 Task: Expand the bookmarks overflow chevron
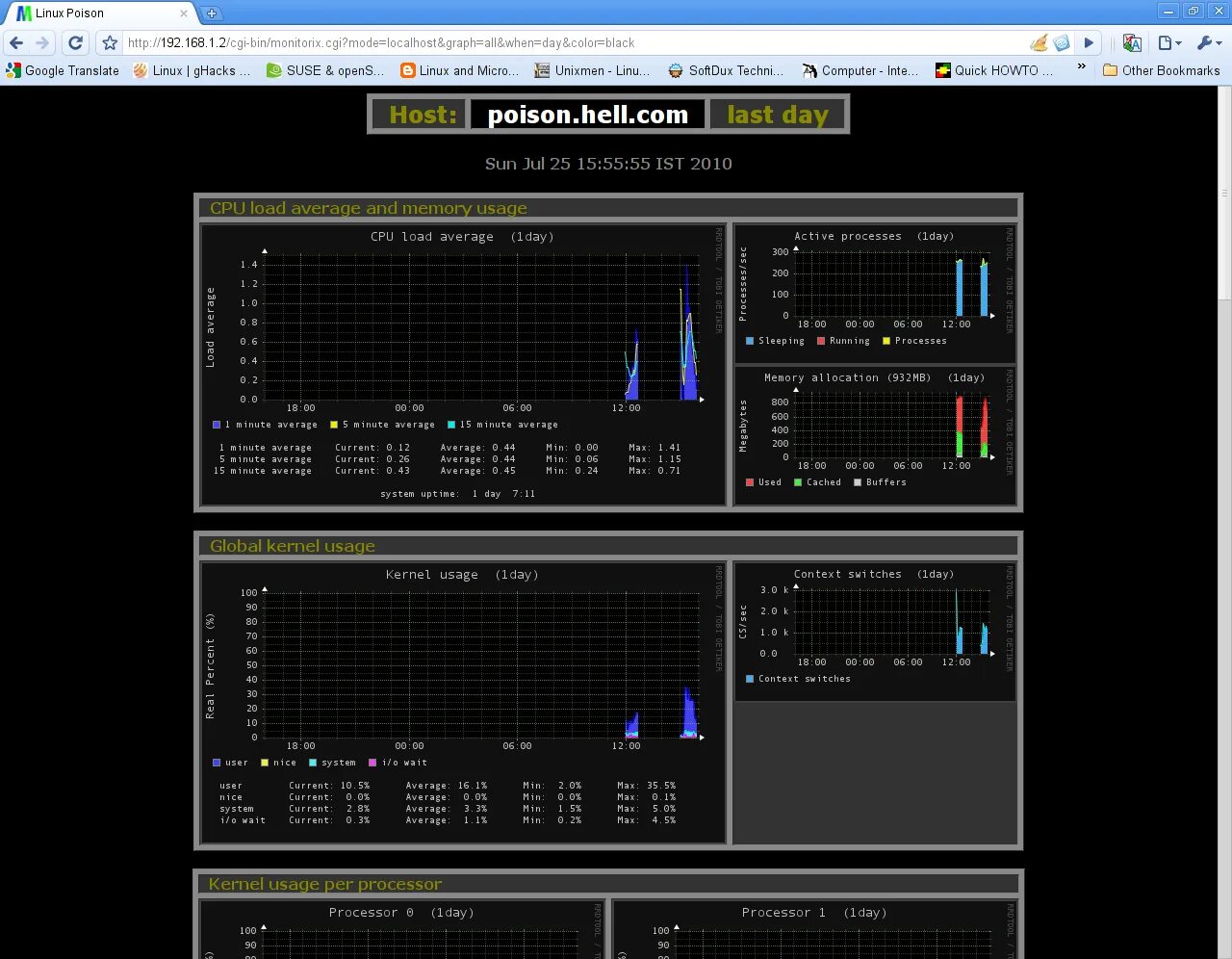tap(1081, 68)
